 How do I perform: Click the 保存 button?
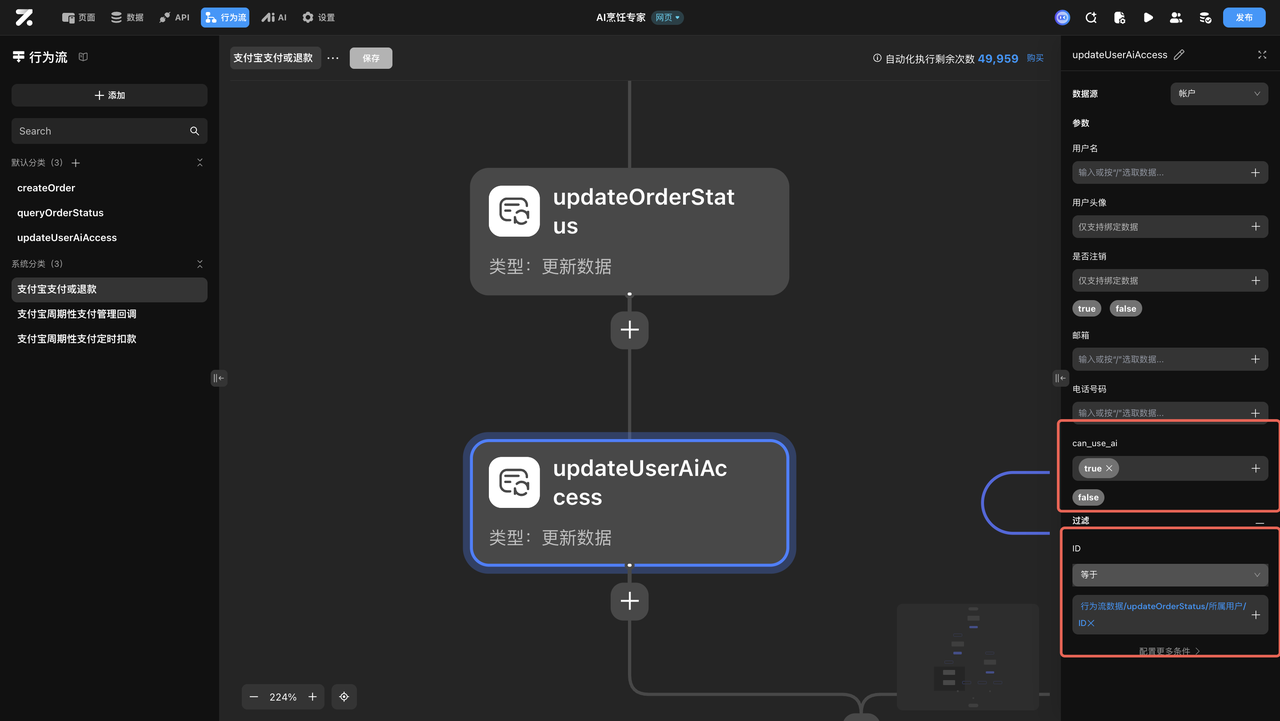[371, 58]
